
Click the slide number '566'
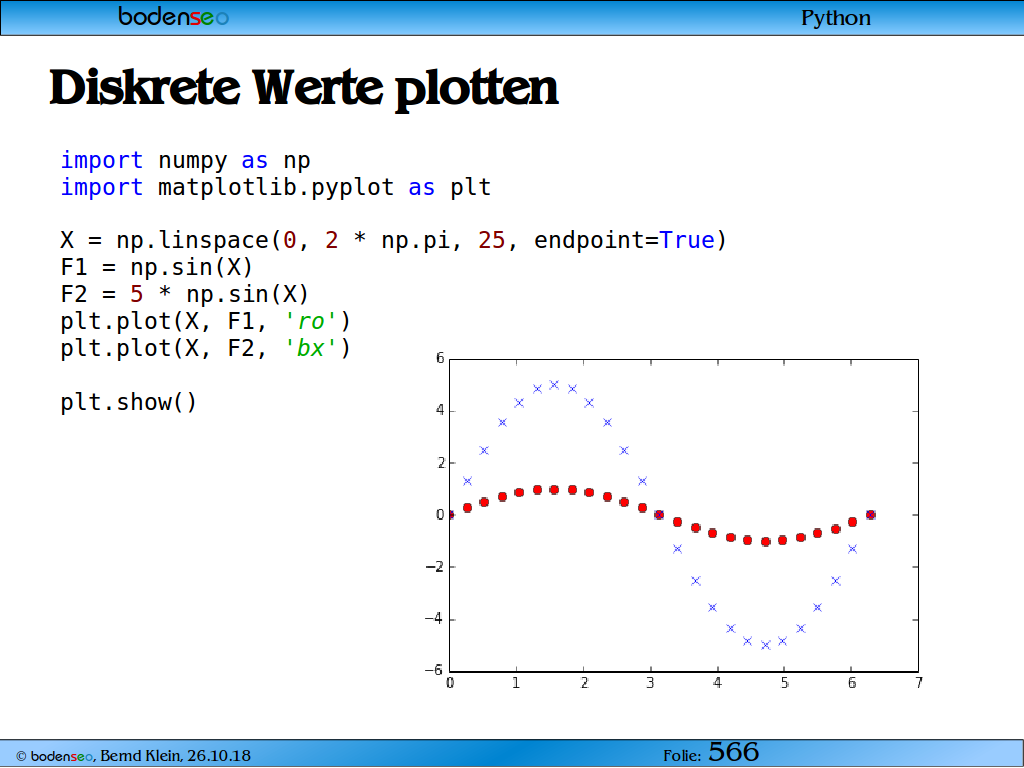pos(733,752)
